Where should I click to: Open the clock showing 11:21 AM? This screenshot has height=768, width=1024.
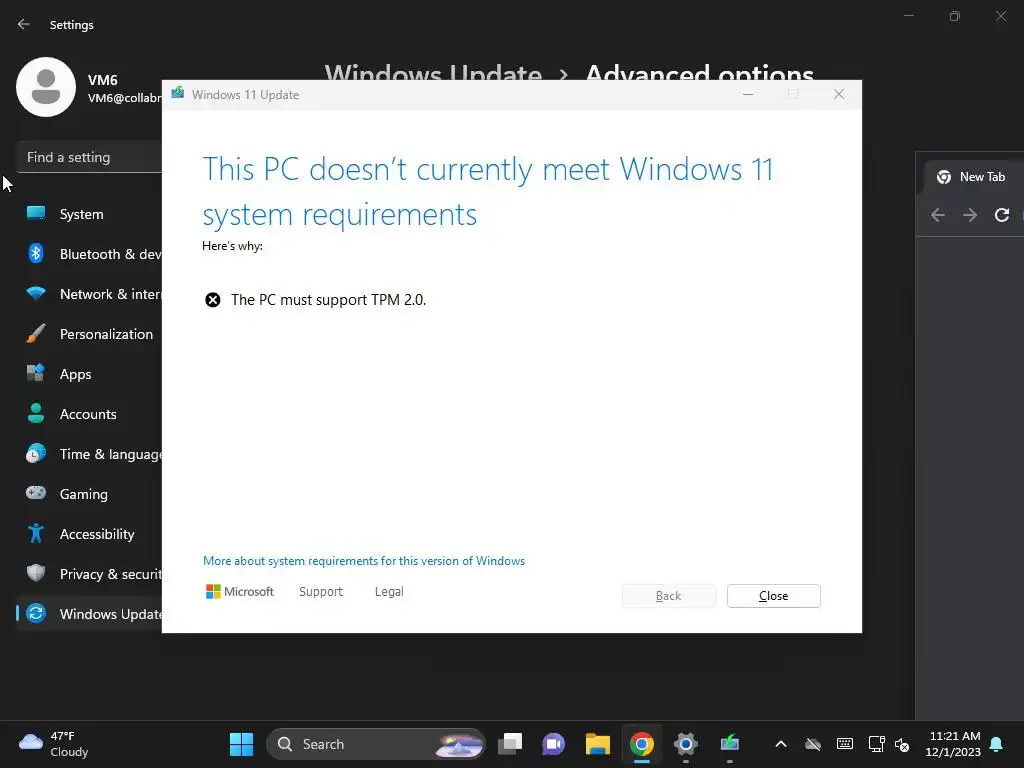tap(953, 744)
